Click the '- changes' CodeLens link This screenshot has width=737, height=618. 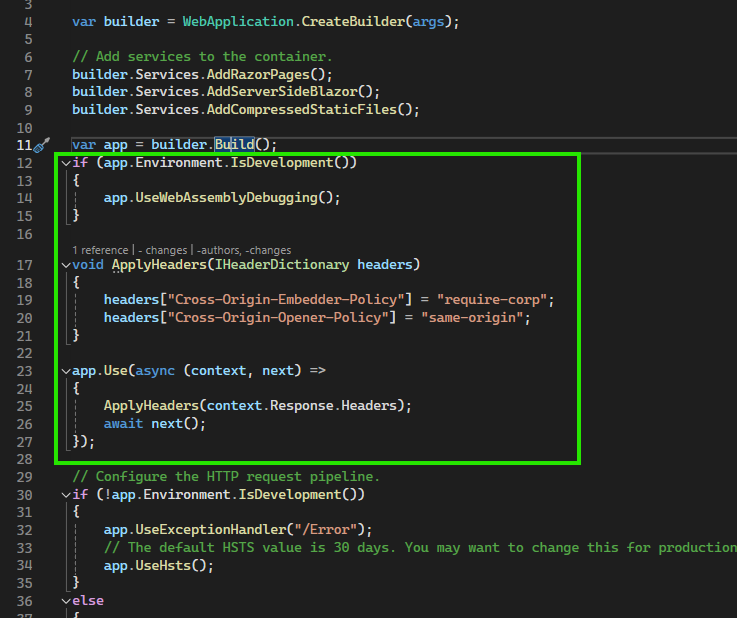pyautogui.click(x=163, y=249)
